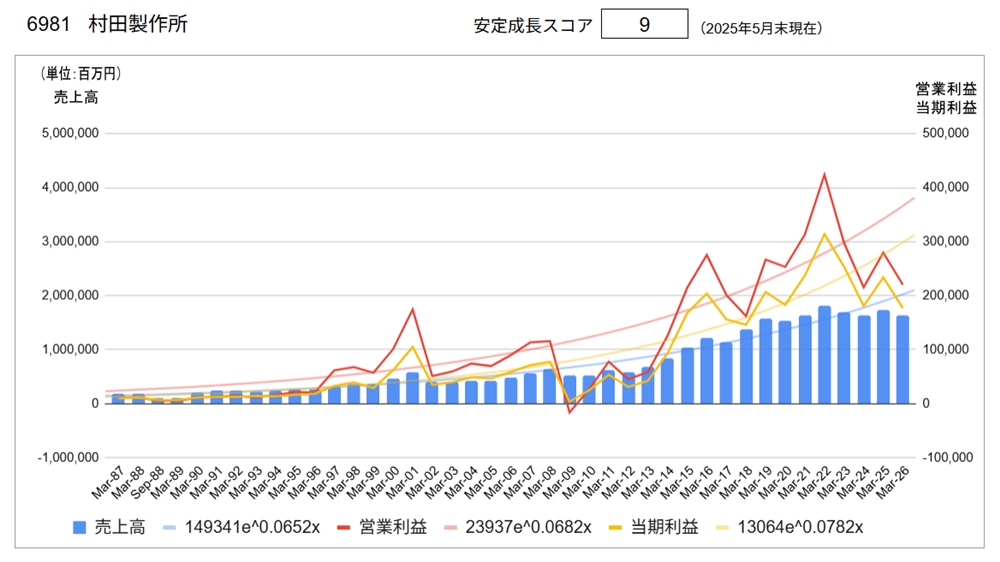
Task: Click the stability growth score box showing 9
Action: click(644, 24)
